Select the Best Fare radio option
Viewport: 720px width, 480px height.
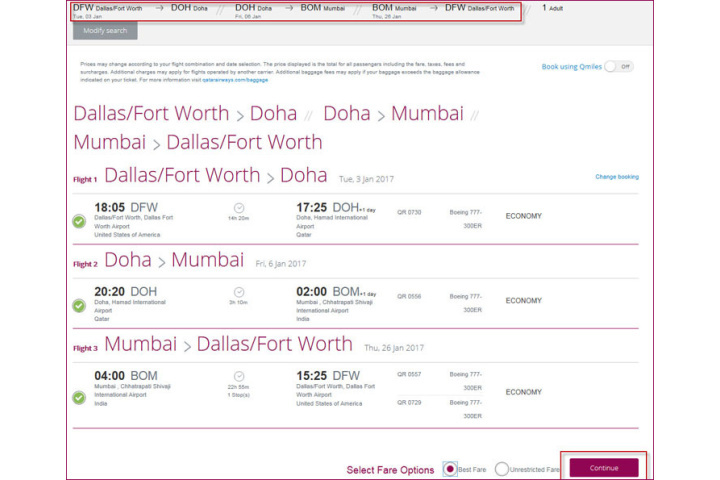tap(450, 469)
